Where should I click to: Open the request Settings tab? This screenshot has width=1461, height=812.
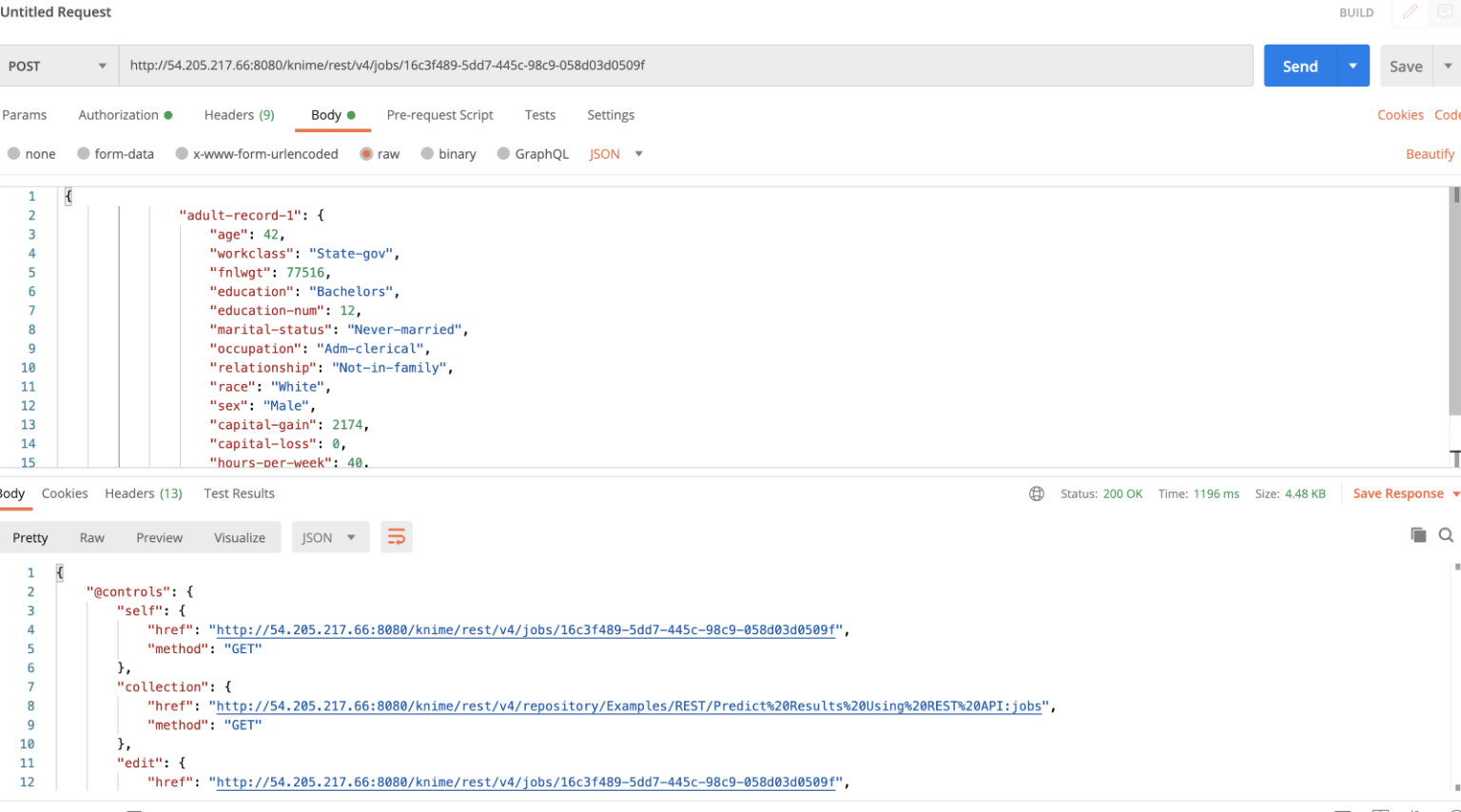611,115
